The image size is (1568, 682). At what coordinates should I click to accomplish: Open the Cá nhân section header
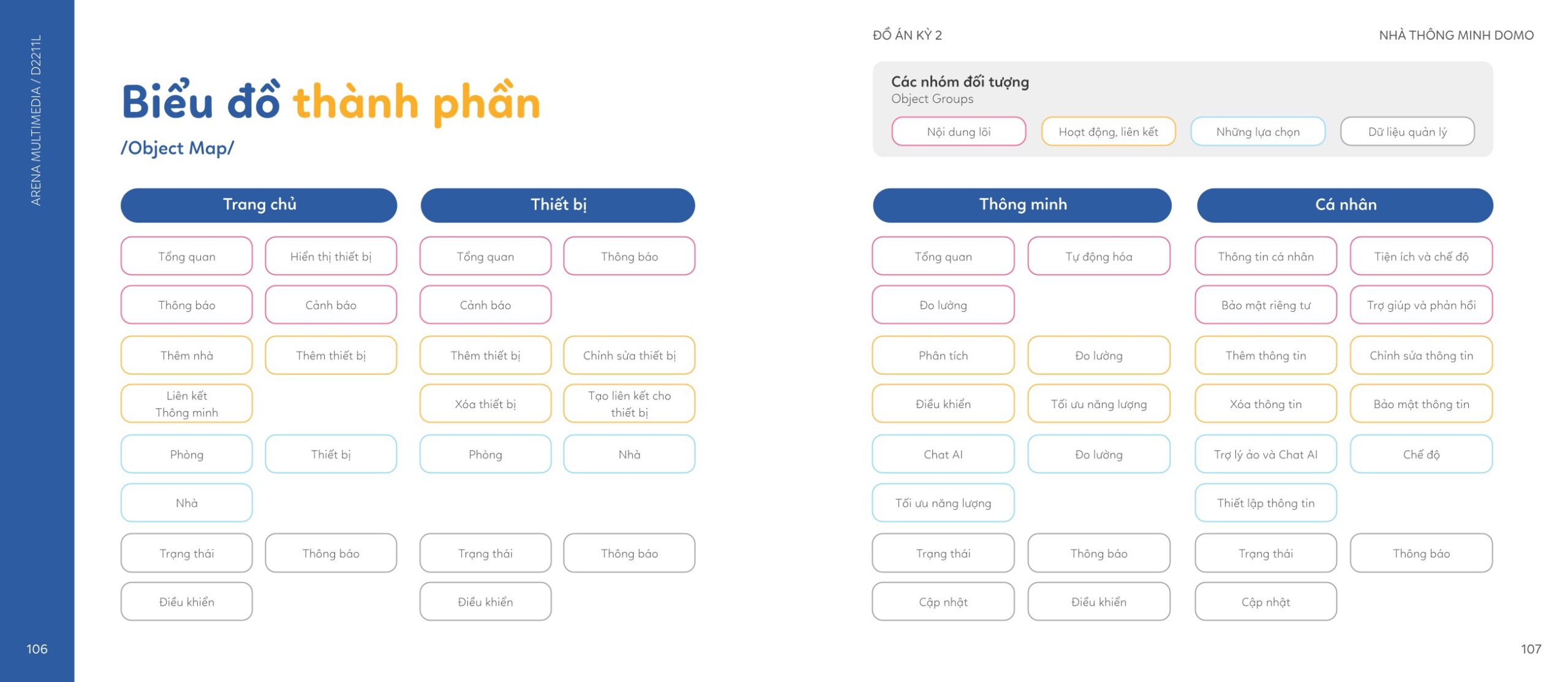tap(1345, 205)
